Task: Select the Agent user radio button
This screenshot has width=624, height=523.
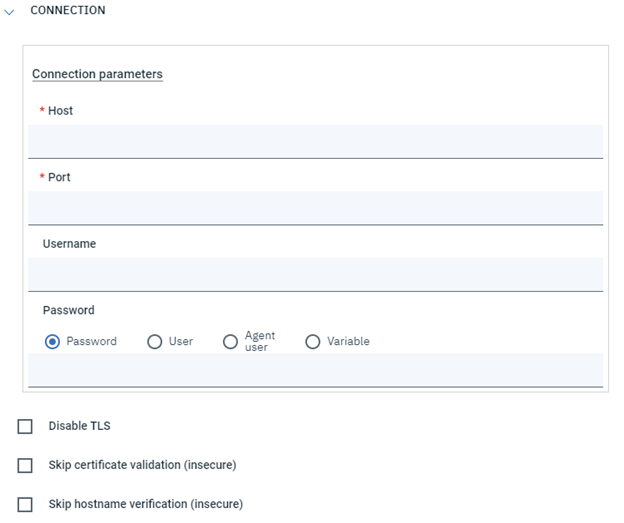Action: [x=231, y=342]
